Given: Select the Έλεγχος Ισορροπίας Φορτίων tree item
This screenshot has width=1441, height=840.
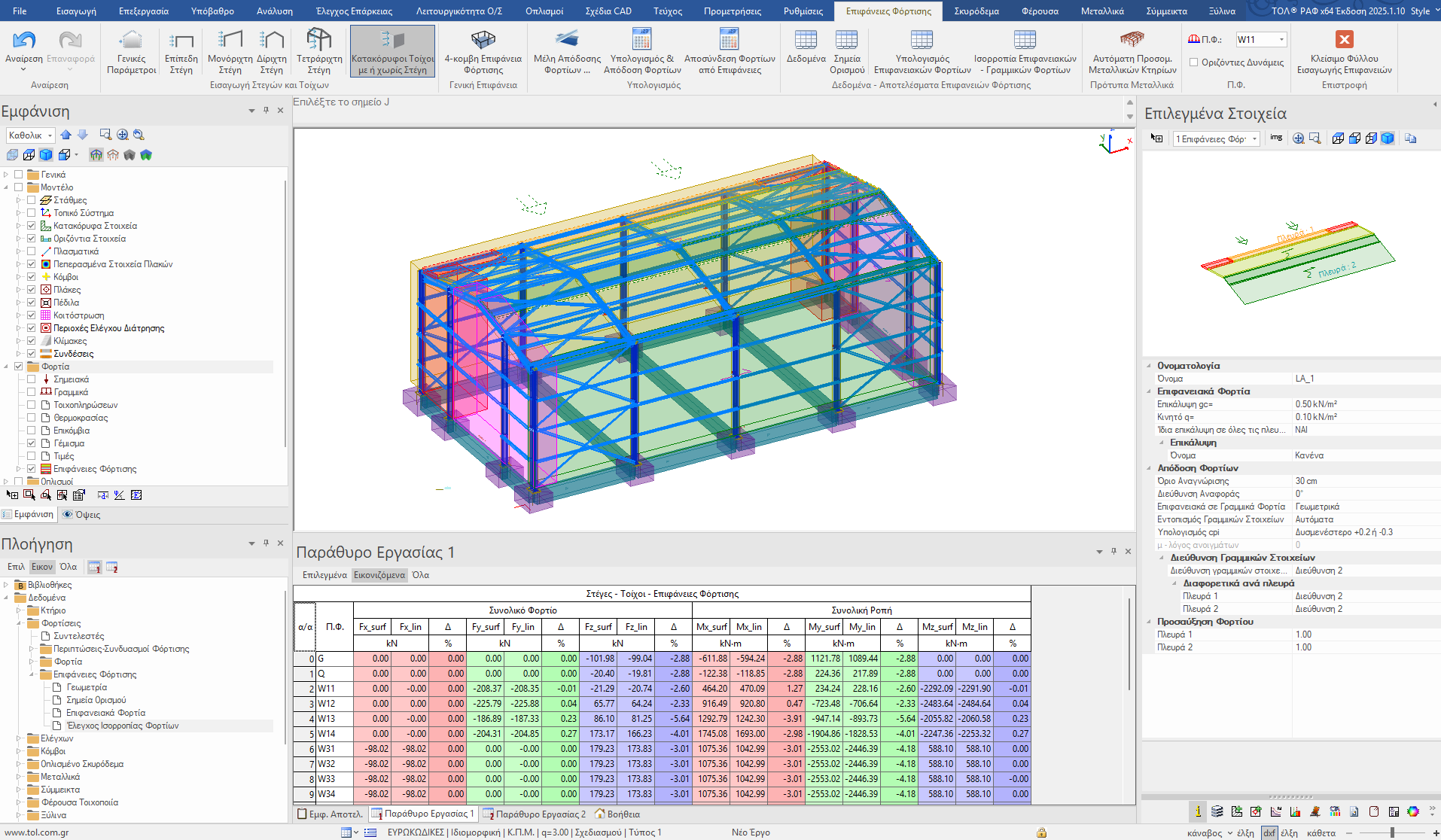Looking at the screenshot, I should [122, 726].
